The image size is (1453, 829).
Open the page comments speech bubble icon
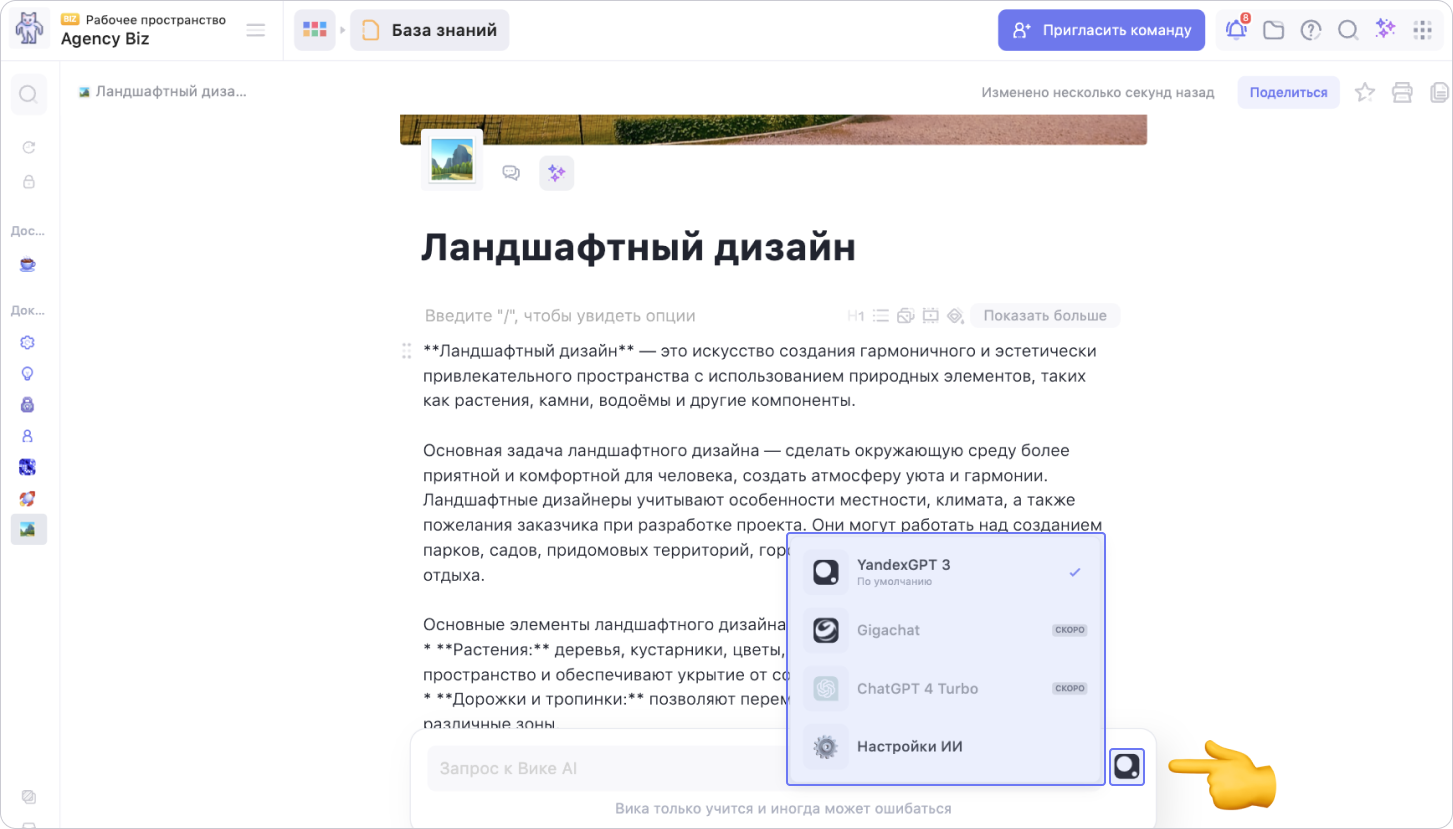511,173
